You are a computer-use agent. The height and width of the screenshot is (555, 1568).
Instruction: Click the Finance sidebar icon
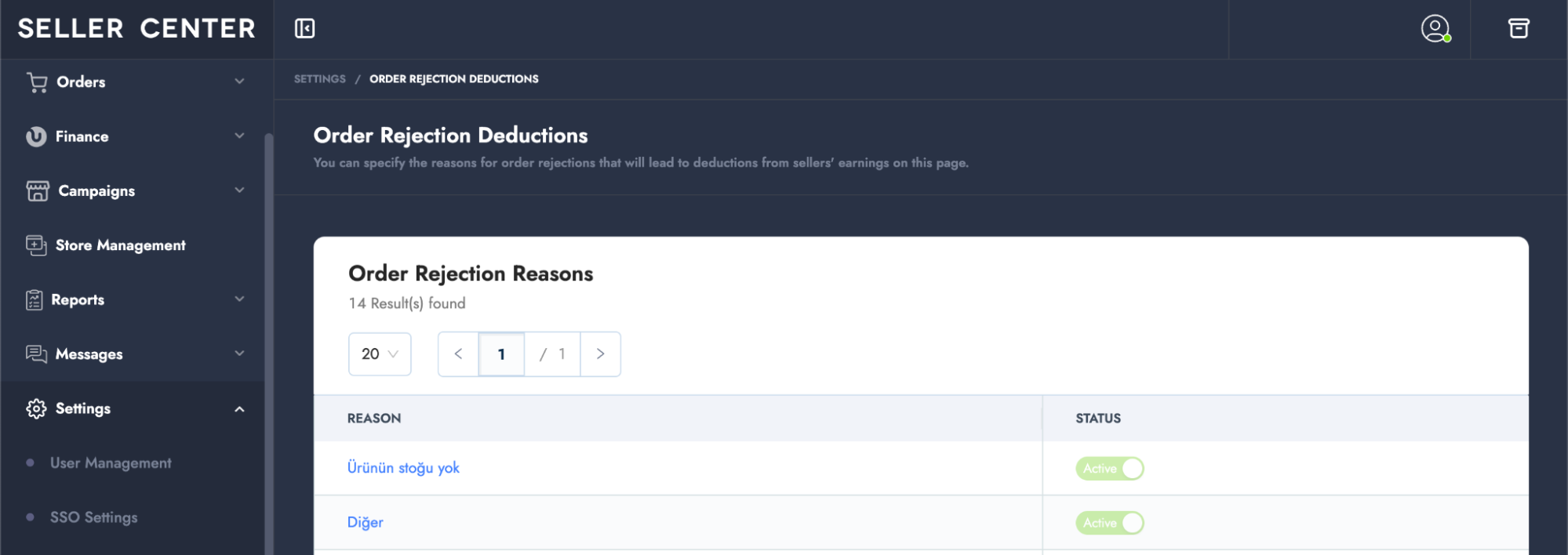point(36,136)
